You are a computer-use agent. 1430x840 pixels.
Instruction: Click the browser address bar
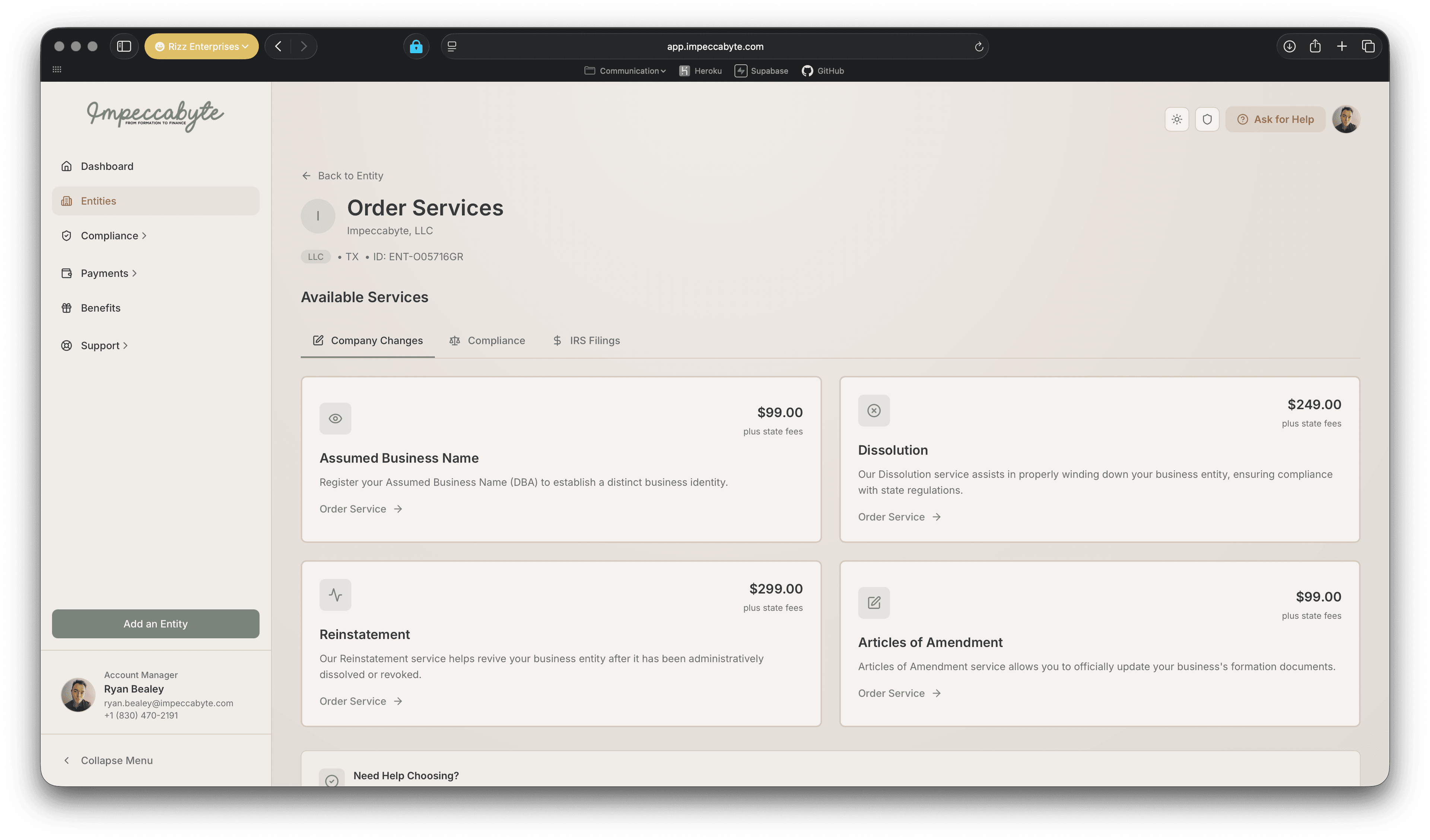(714, 47)
